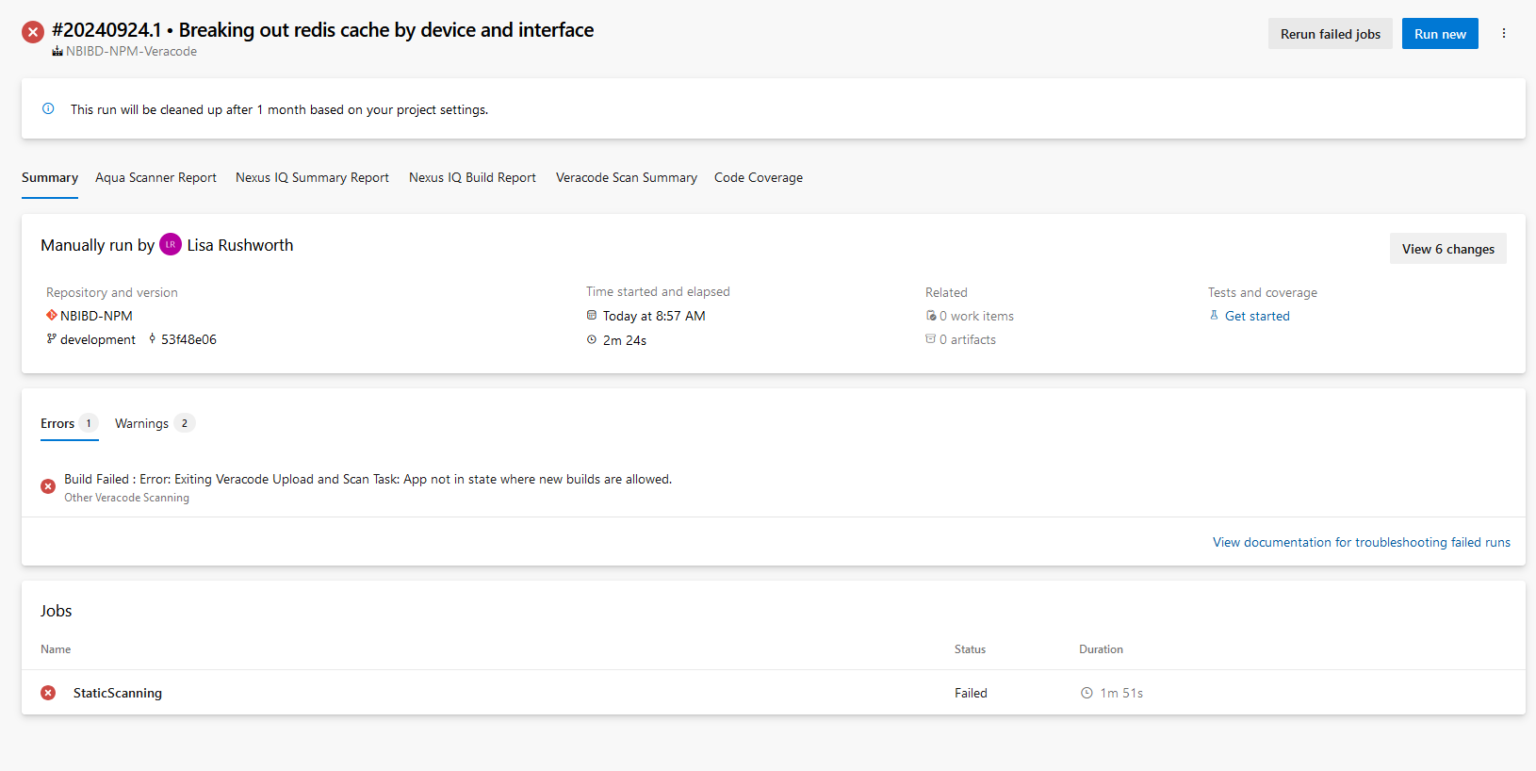Click the artifacts icon under Related
1536x771 pixels.
(930, 339)
